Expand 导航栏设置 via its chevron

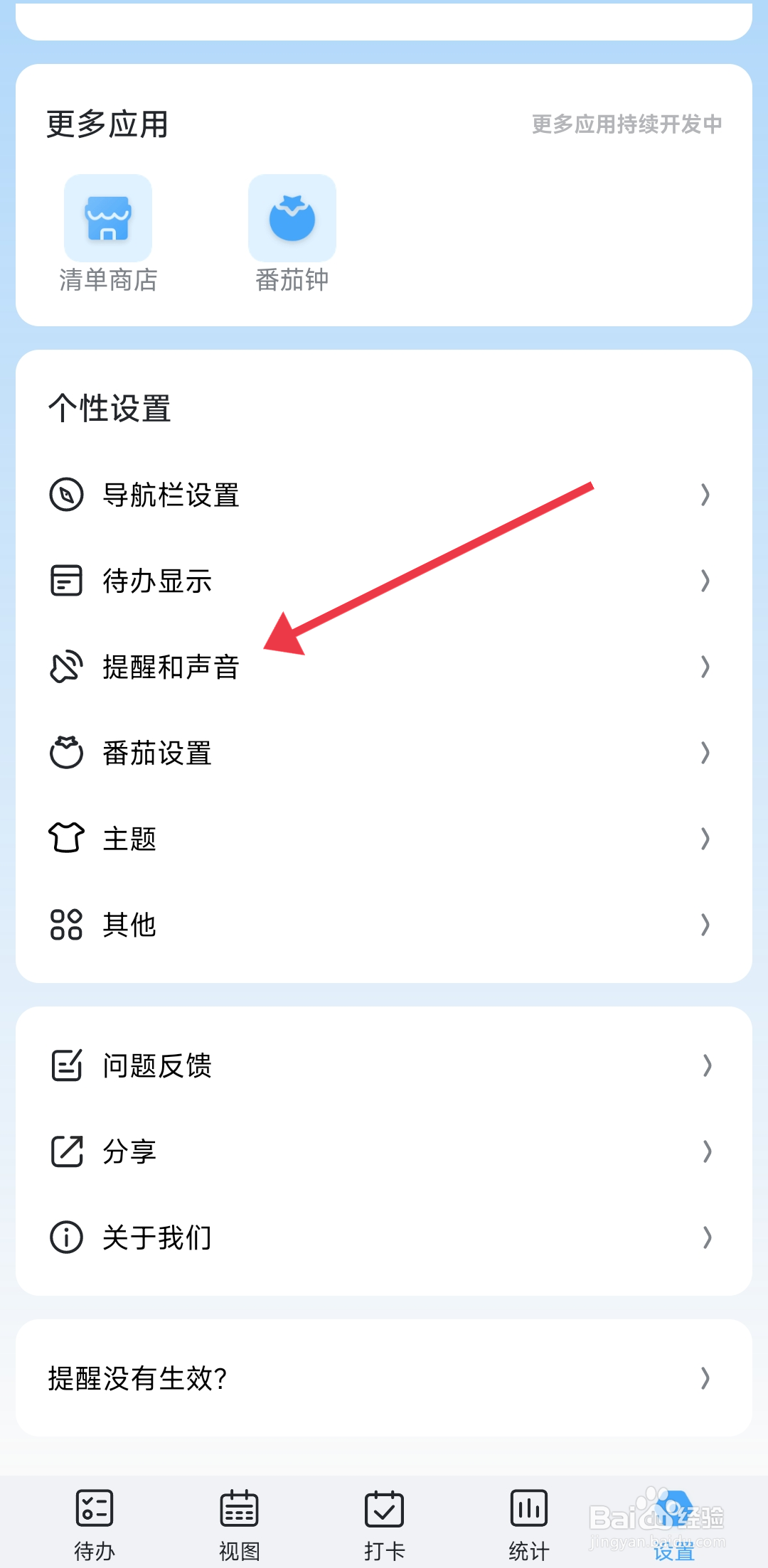705,495
